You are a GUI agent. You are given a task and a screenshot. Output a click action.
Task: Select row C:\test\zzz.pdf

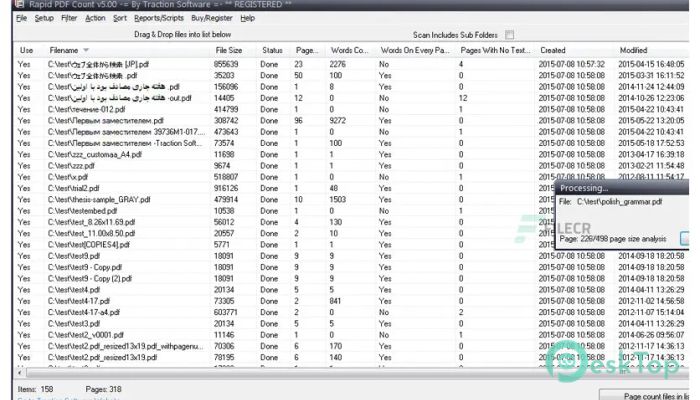pyautogui.click(x=352, y=166)
